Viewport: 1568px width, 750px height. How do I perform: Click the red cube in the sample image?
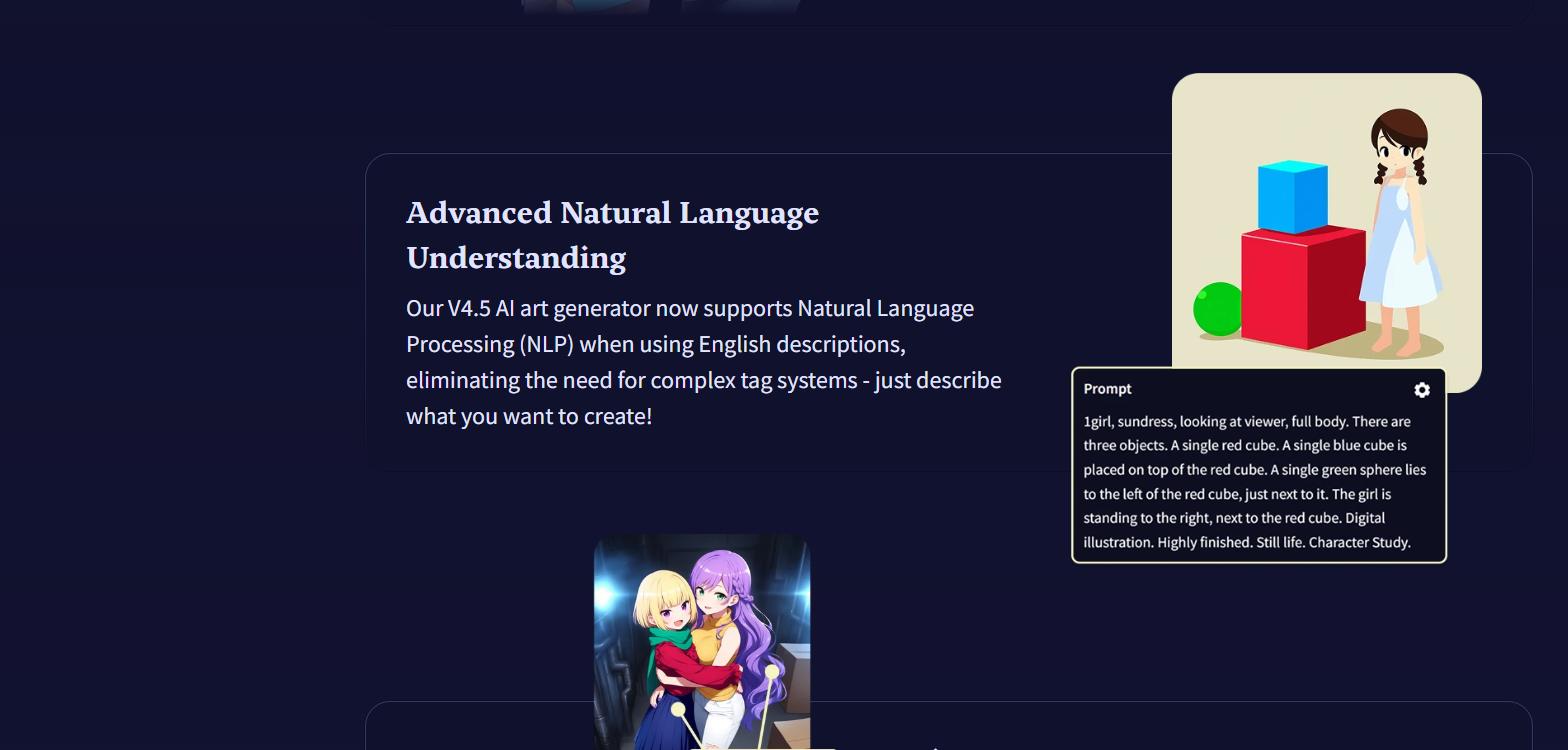[x=1303, y=288]
